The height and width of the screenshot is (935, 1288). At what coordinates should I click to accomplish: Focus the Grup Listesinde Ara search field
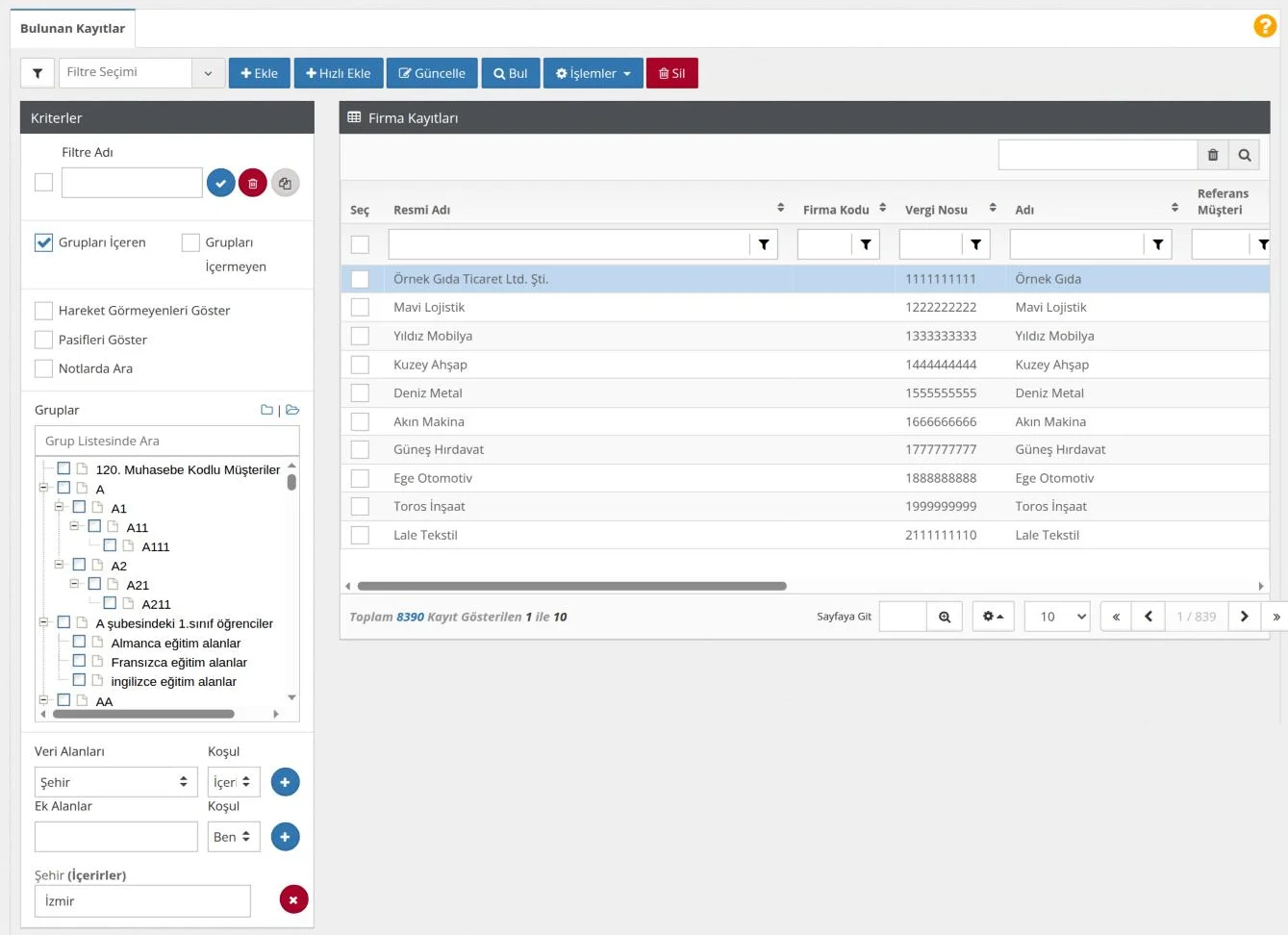pyautogui.click(x=167, y=441)
